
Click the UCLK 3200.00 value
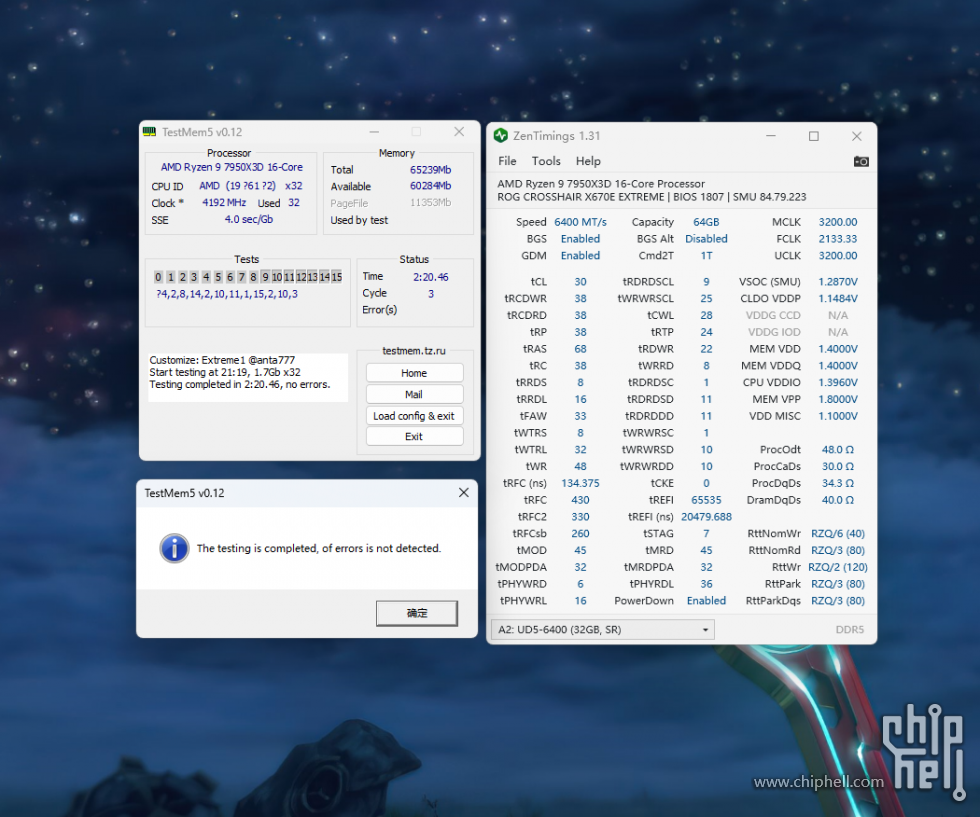pyautogui.click(x=838, y=256)
